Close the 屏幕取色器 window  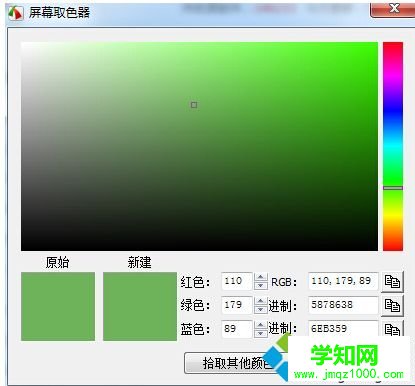point(394,8)
